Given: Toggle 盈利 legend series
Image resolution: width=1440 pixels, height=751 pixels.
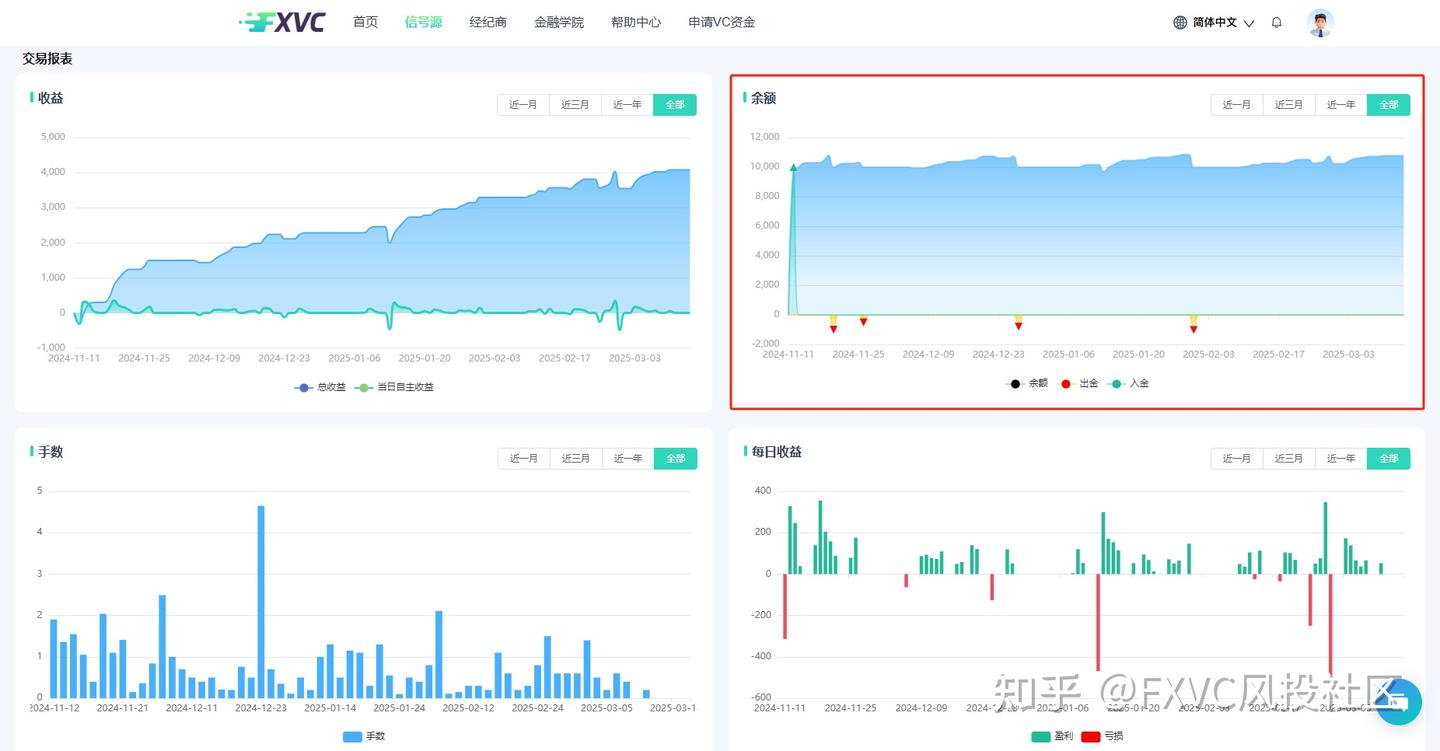Looking at the screenshot, I should tap(1052, 736).
